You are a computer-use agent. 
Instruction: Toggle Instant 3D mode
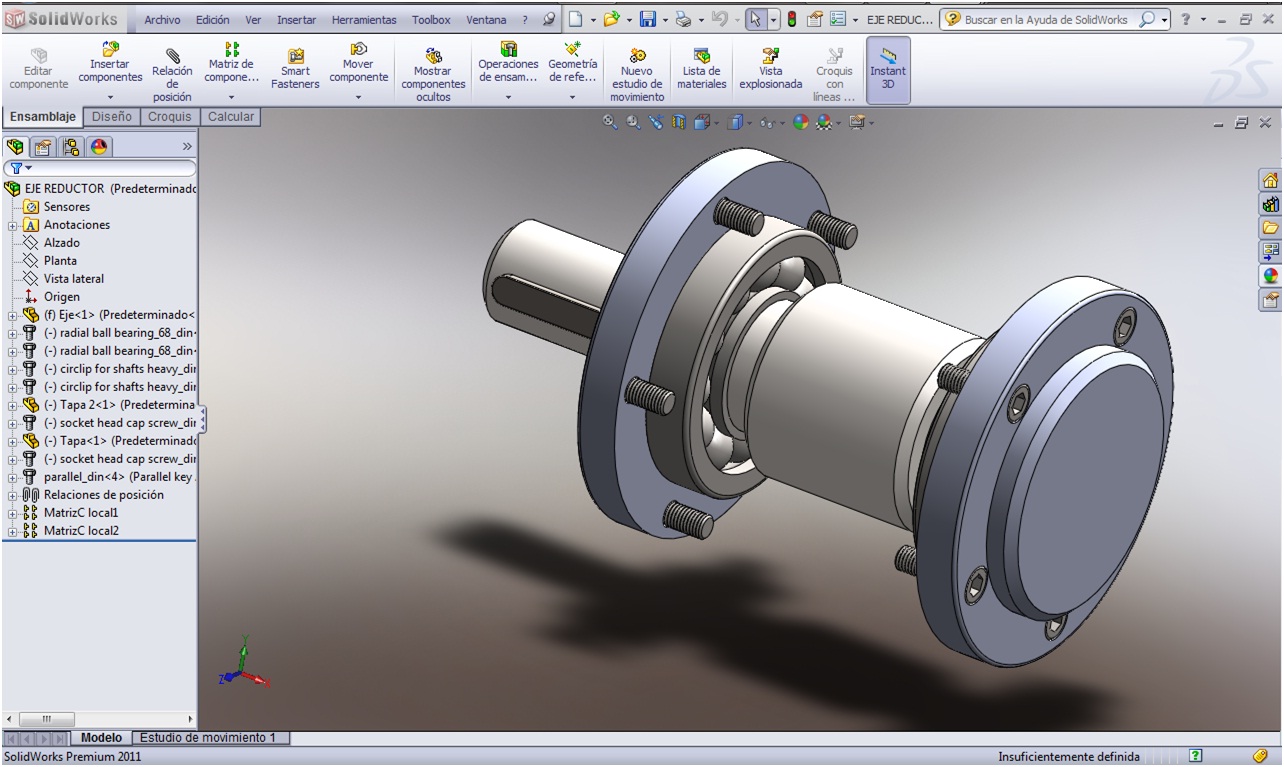888,70
